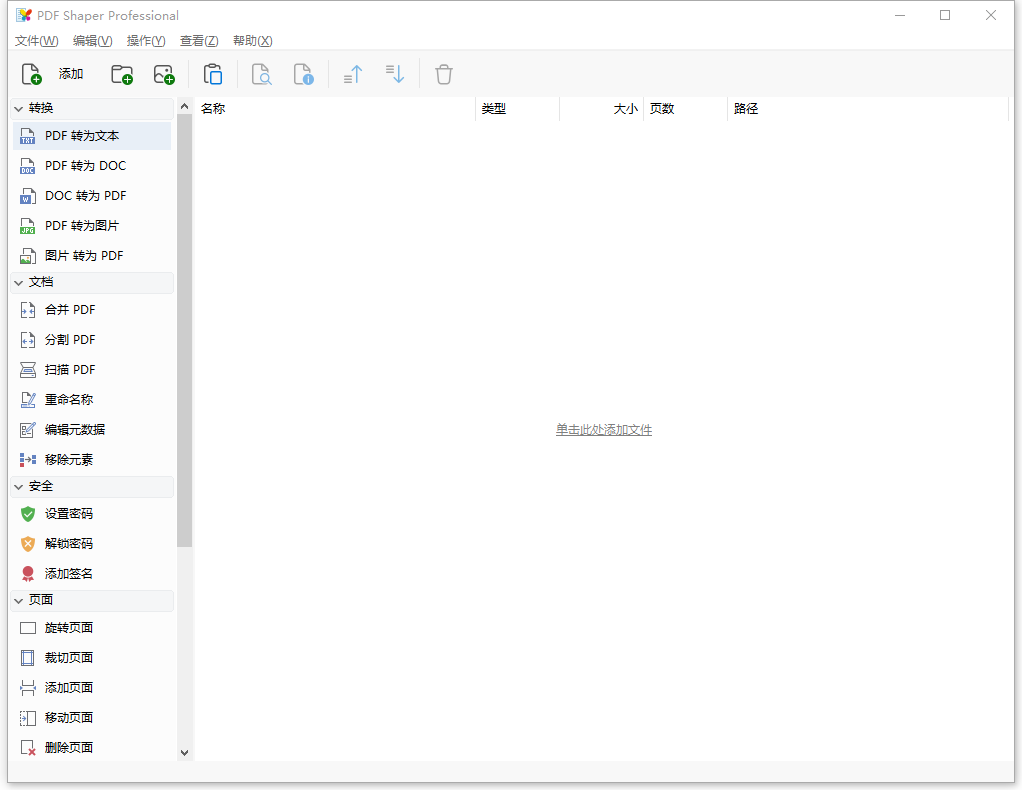This screenshot has width=1022, height=790.
Task: Collapse the 页面 section
Action: coord(19,600)
